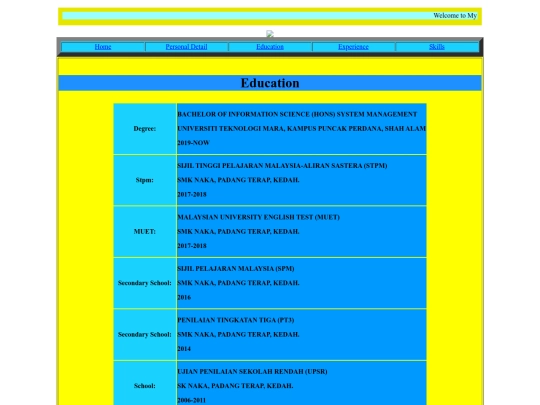The height and width of the screenshot is (405, 540).
Task: Click the Secondary School: label beside PT3
Action: 145,334
